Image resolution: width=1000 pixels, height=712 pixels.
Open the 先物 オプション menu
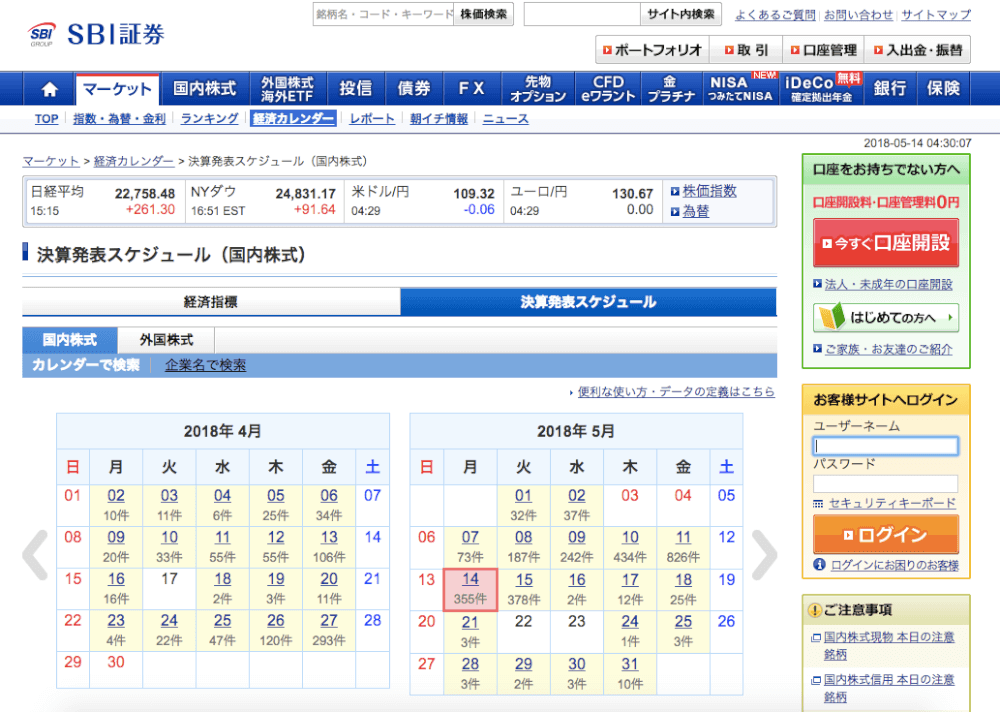click(x=538, y=89)
